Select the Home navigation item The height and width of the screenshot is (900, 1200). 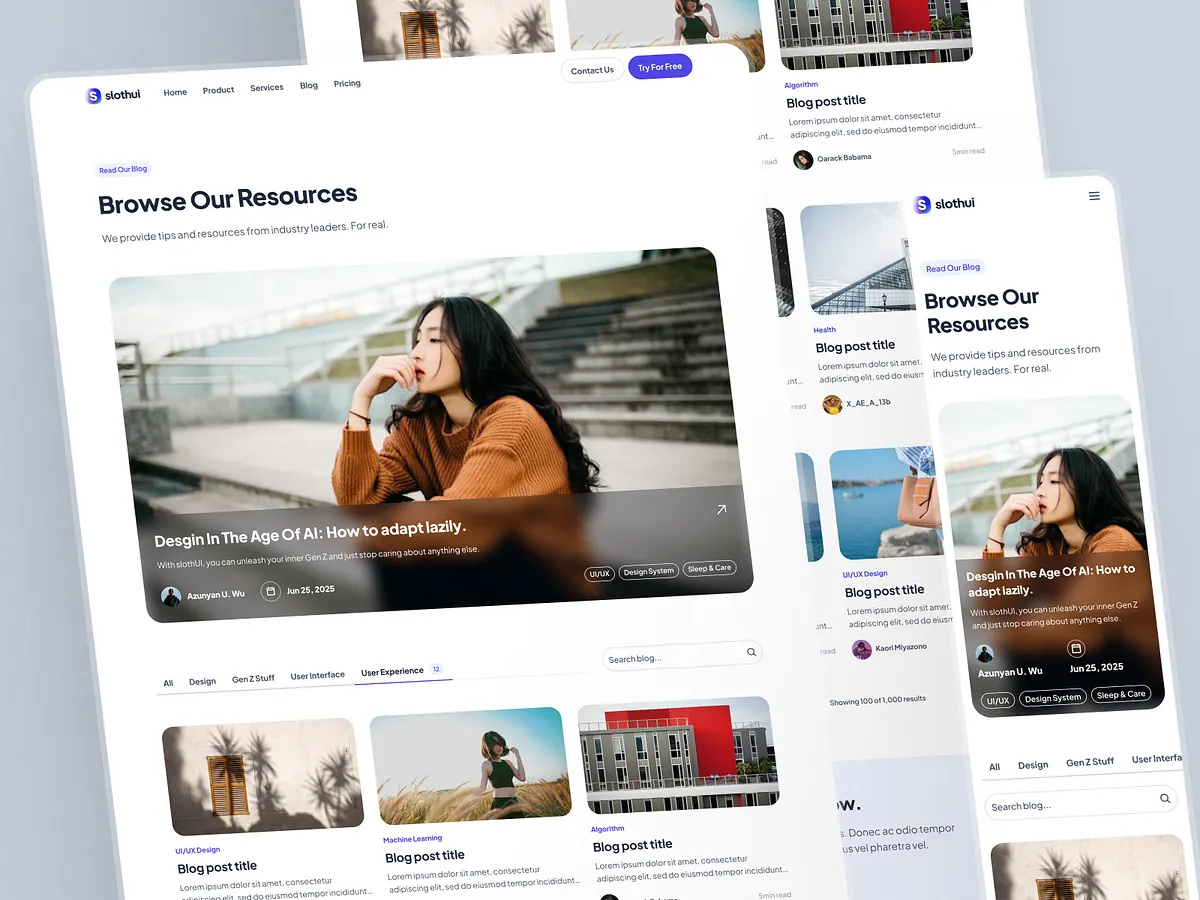[175, 92]
